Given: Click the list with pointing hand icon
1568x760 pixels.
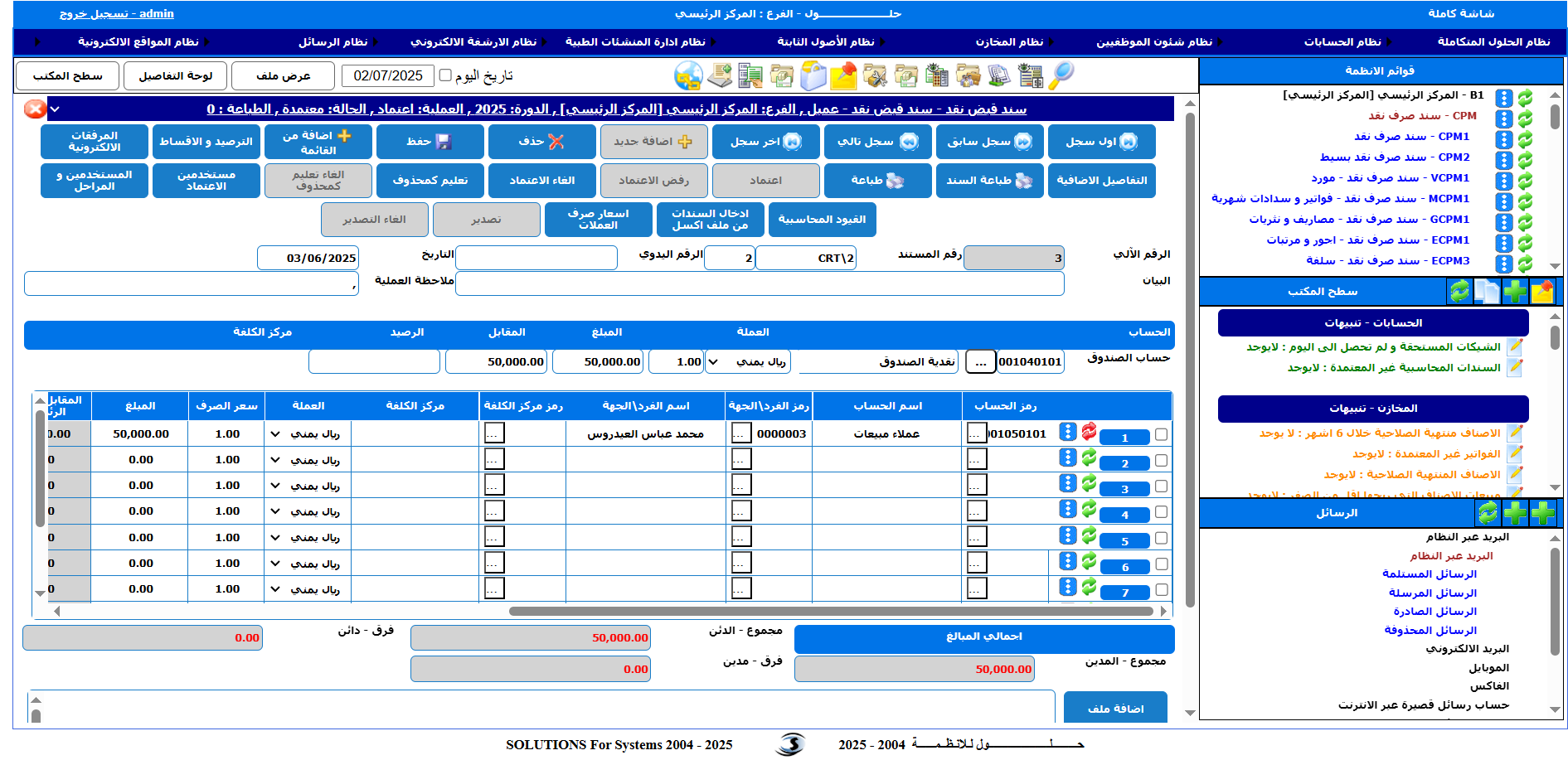Looking at the screenshot, I should pyautogui.click(x=750, y=75).
